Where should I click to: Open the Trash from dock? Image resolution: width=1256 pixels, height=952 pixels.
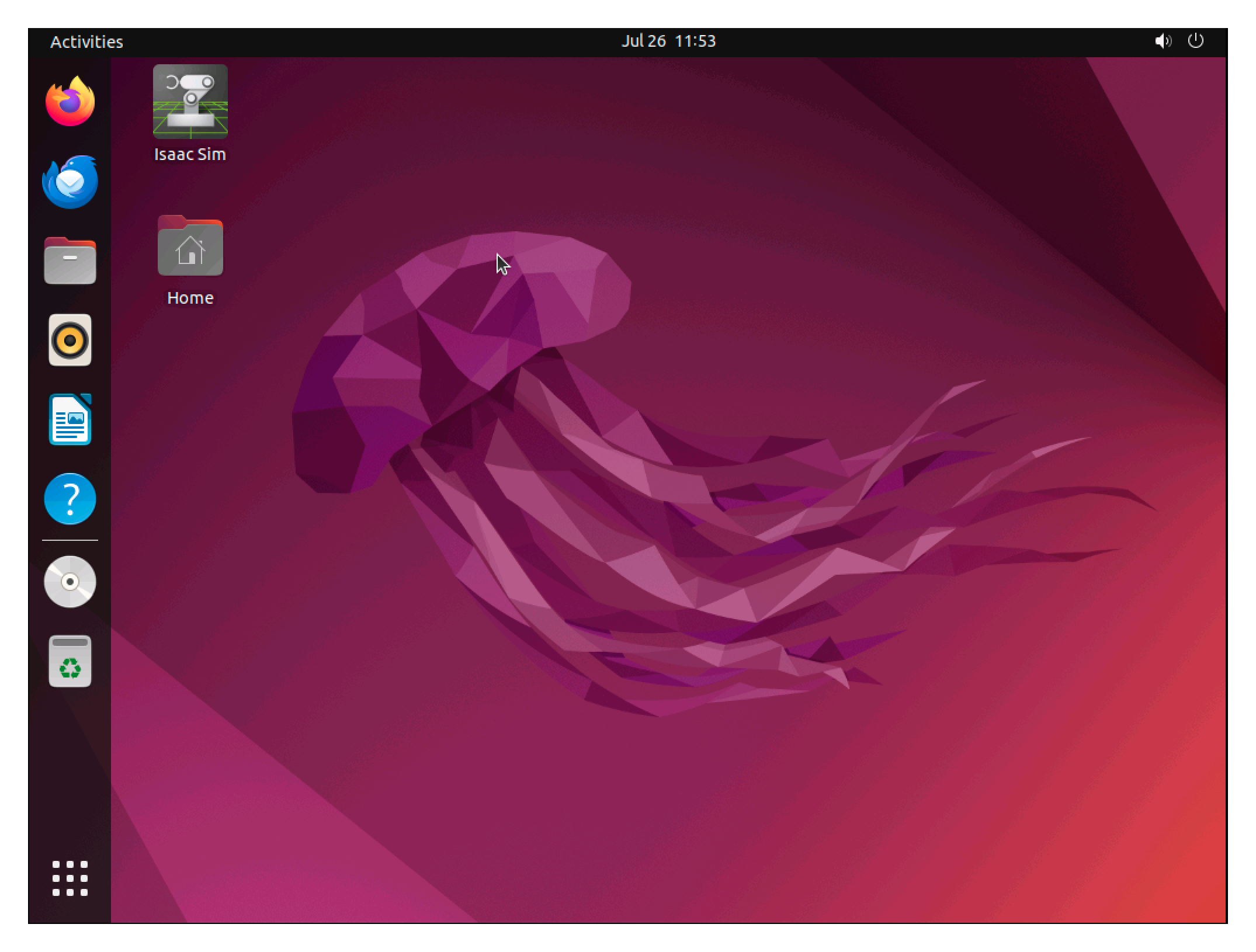click(70, 661)
